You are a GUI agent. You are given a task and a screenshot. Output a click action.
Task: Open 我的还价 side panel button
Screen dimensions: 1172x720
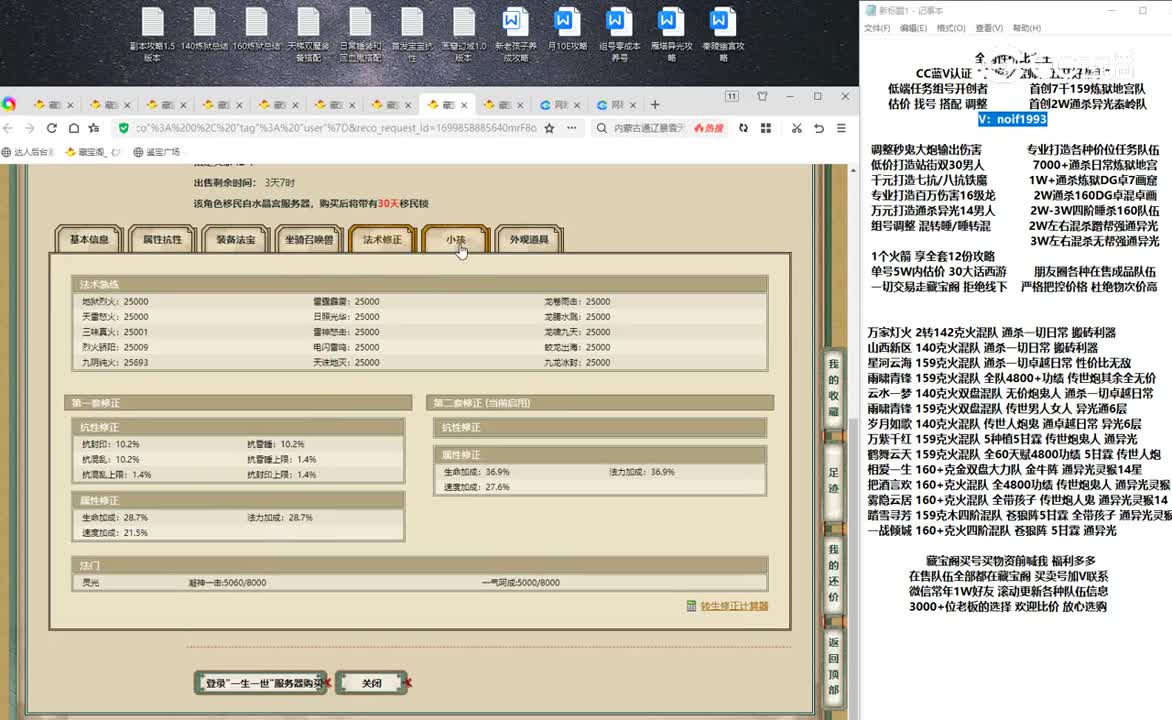[x=833, y=573]
